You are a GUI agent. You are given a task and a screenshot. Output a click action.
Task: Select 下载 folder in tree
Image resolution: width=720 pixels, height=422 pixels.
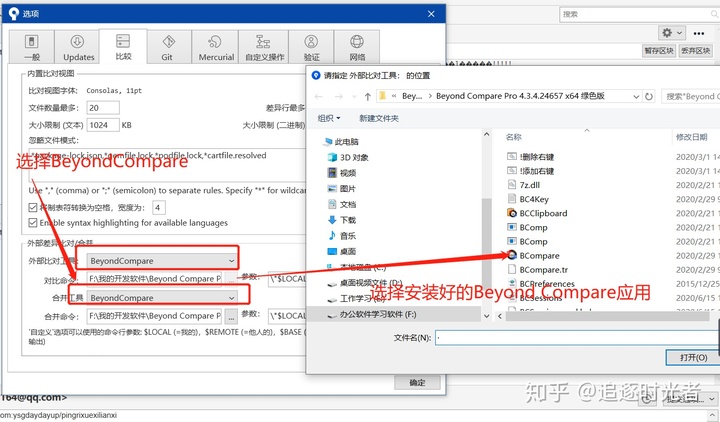tap(342, 219)
